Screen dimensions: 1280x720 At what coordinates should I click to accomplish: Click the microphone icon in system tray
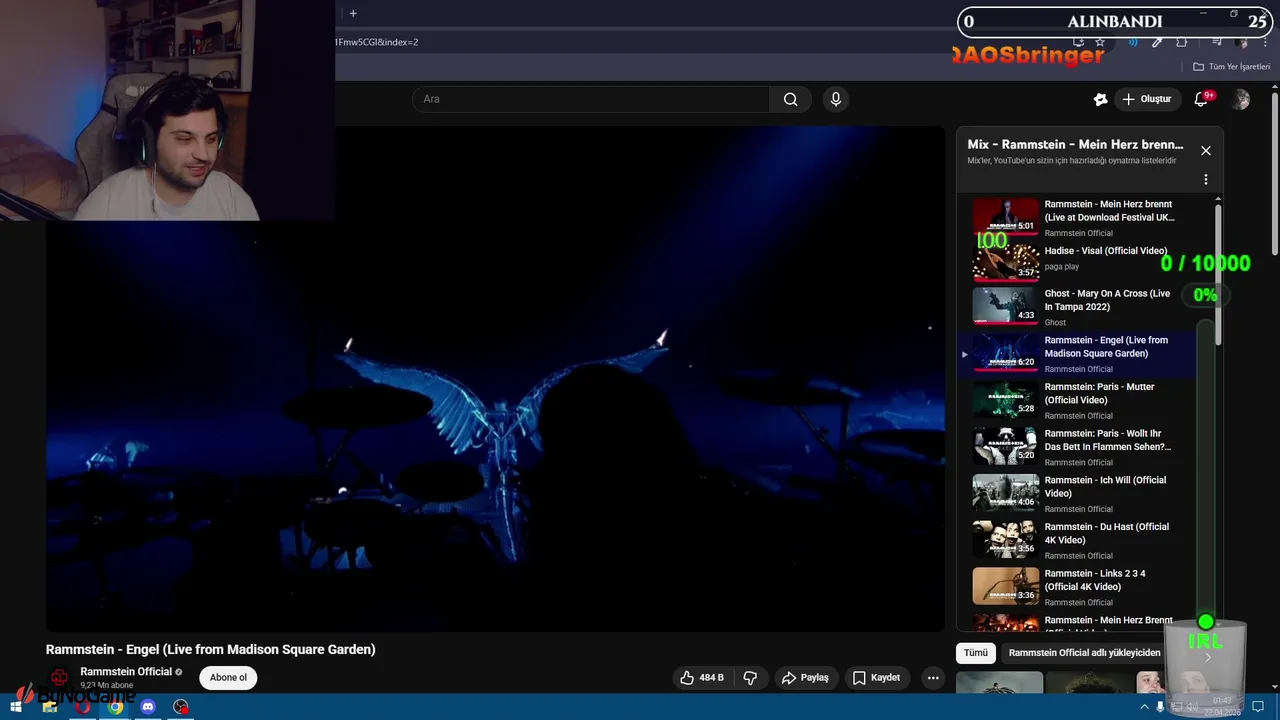pos(1160,707)
